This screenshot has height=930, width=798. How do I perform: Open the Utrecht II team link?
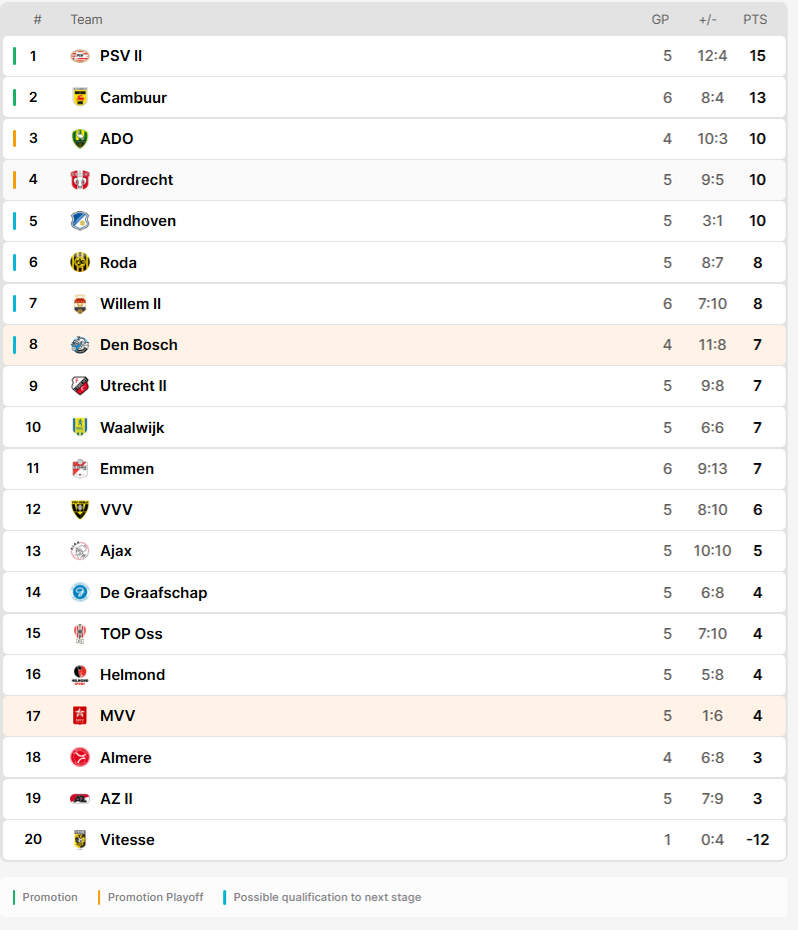(x=133, y=386)
